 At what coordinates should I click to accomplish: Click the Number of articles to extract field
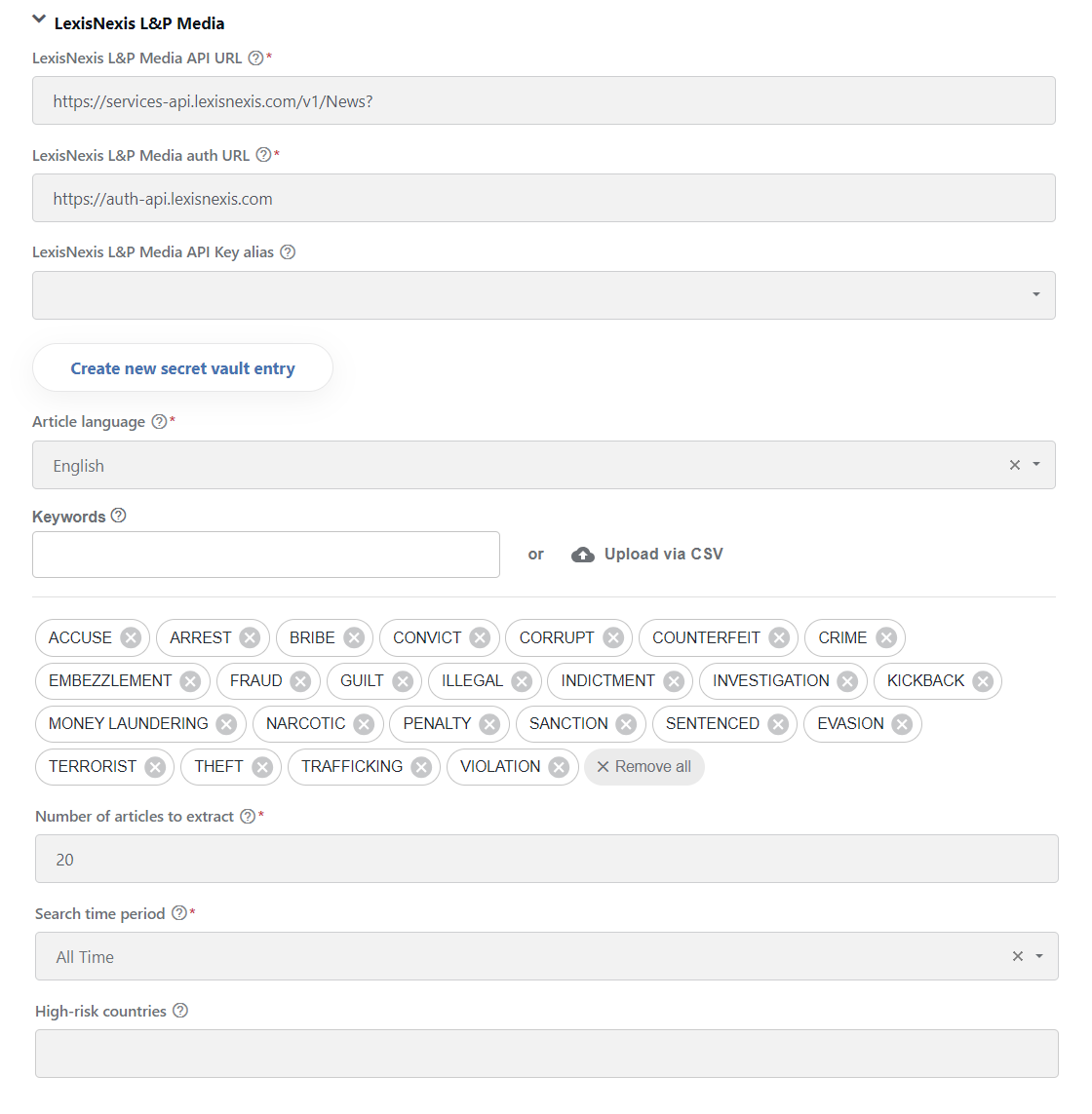[547, 859]
